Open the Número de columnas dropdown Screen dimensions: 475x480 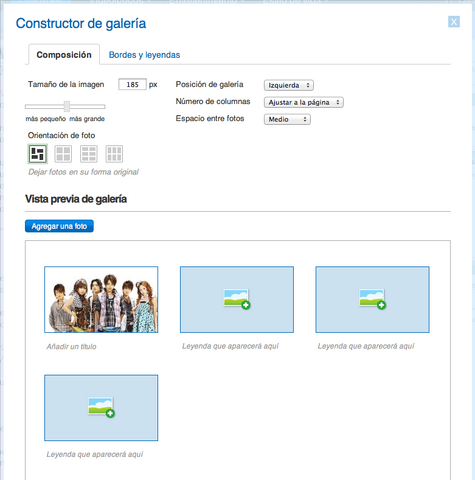303,102
